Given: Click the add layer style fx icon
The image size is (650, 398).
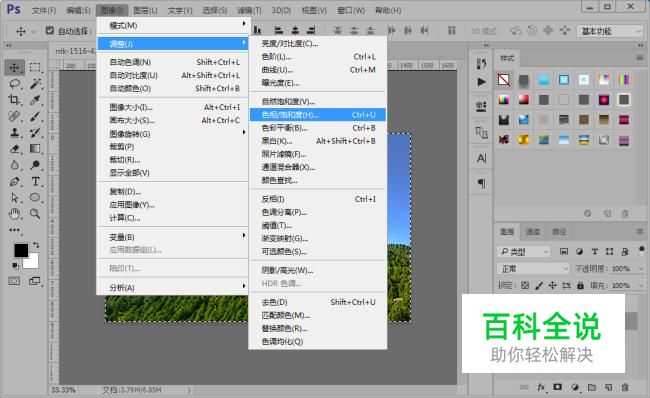Looking at the screenshot, I should [x=541, y=387].
